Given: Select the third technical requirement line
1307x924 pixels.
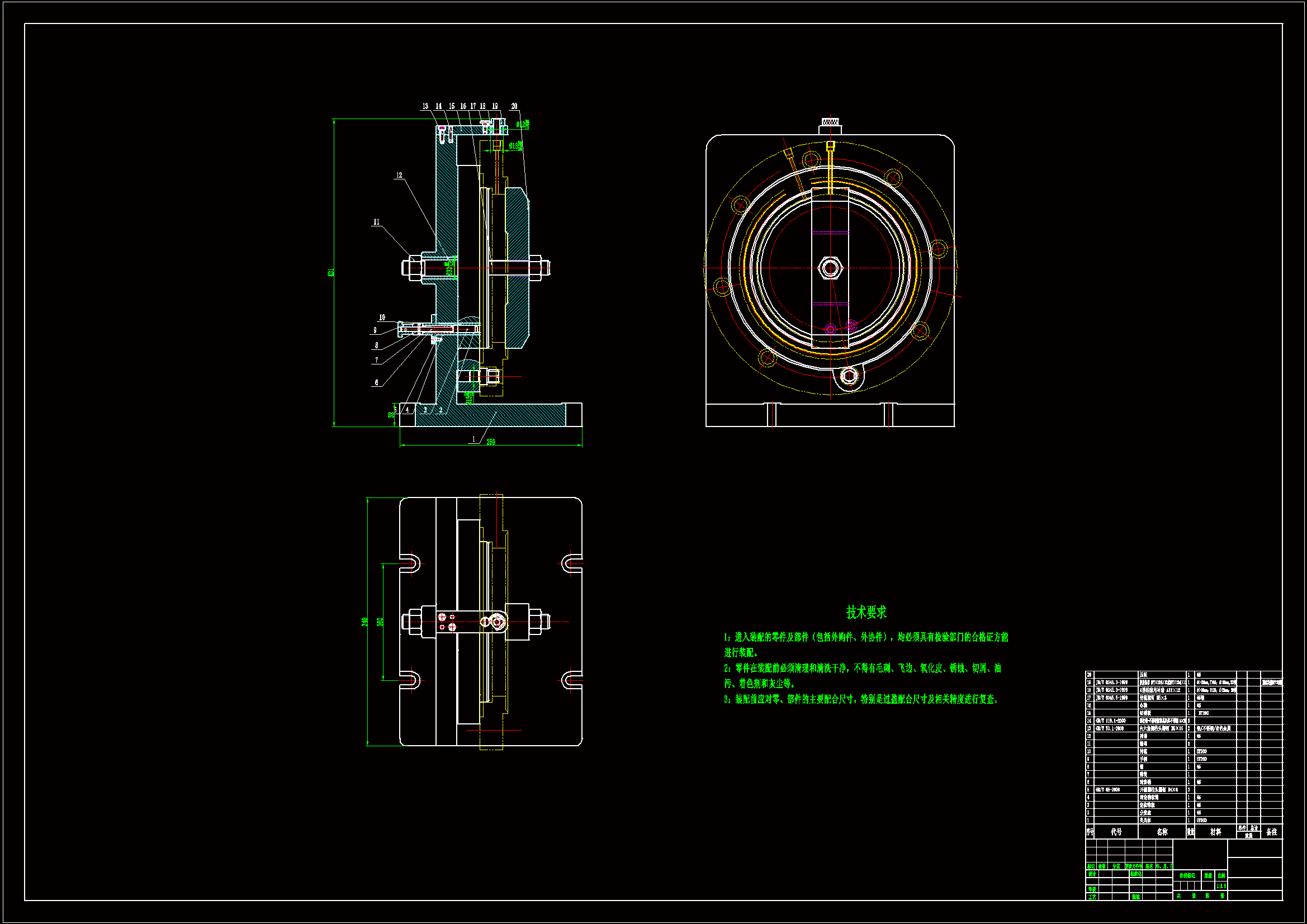Looking at the screenshot, I should point(861,699).
